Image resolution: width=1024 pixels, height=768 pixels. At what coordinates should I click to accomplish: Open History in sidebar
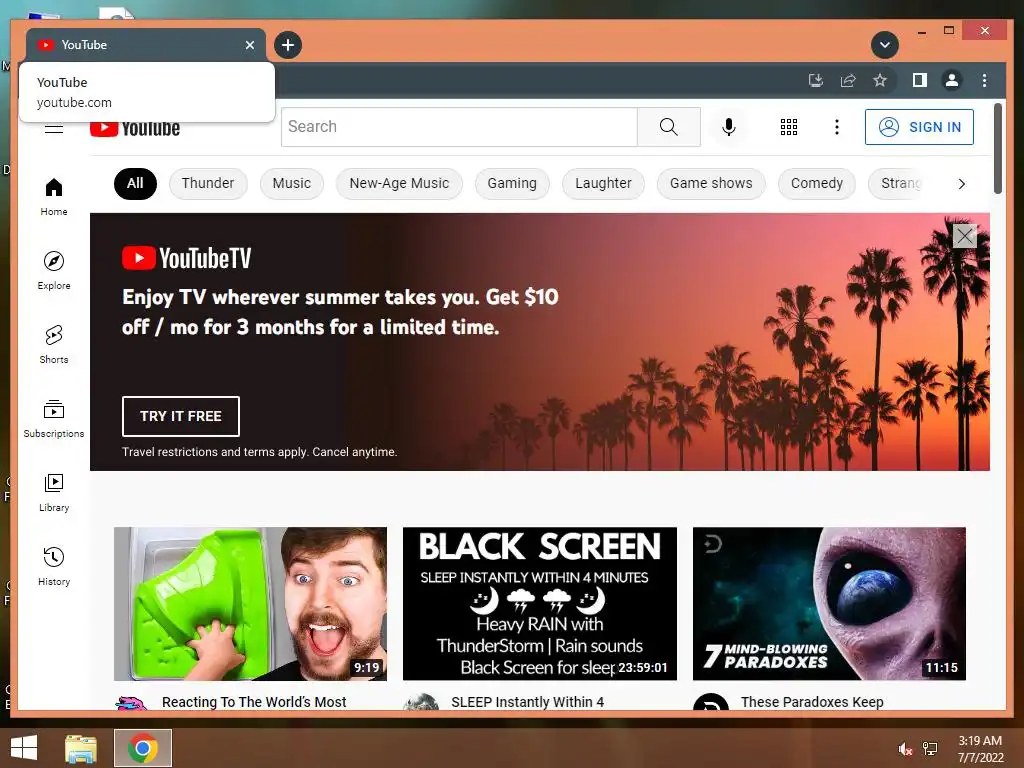[x=54, y=566]
